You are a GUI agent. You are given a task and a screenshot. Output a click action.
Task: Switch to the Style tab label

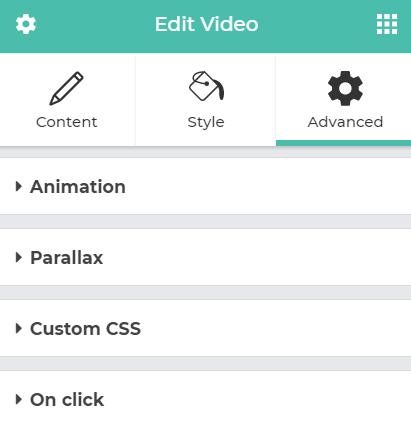(206, 122)
